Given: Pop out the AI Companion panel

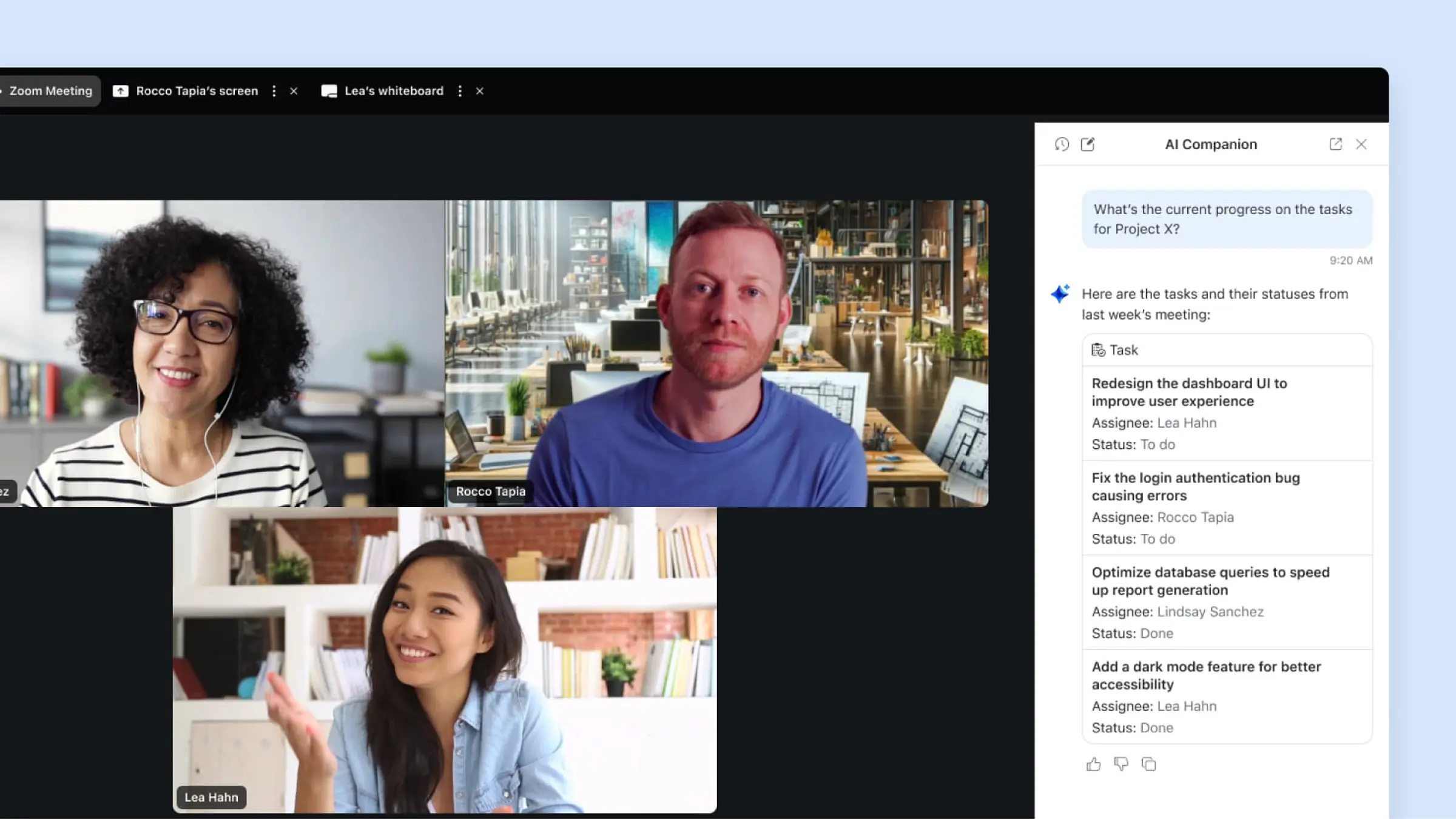Looking at the screenshot, I should click(1335, 144).
